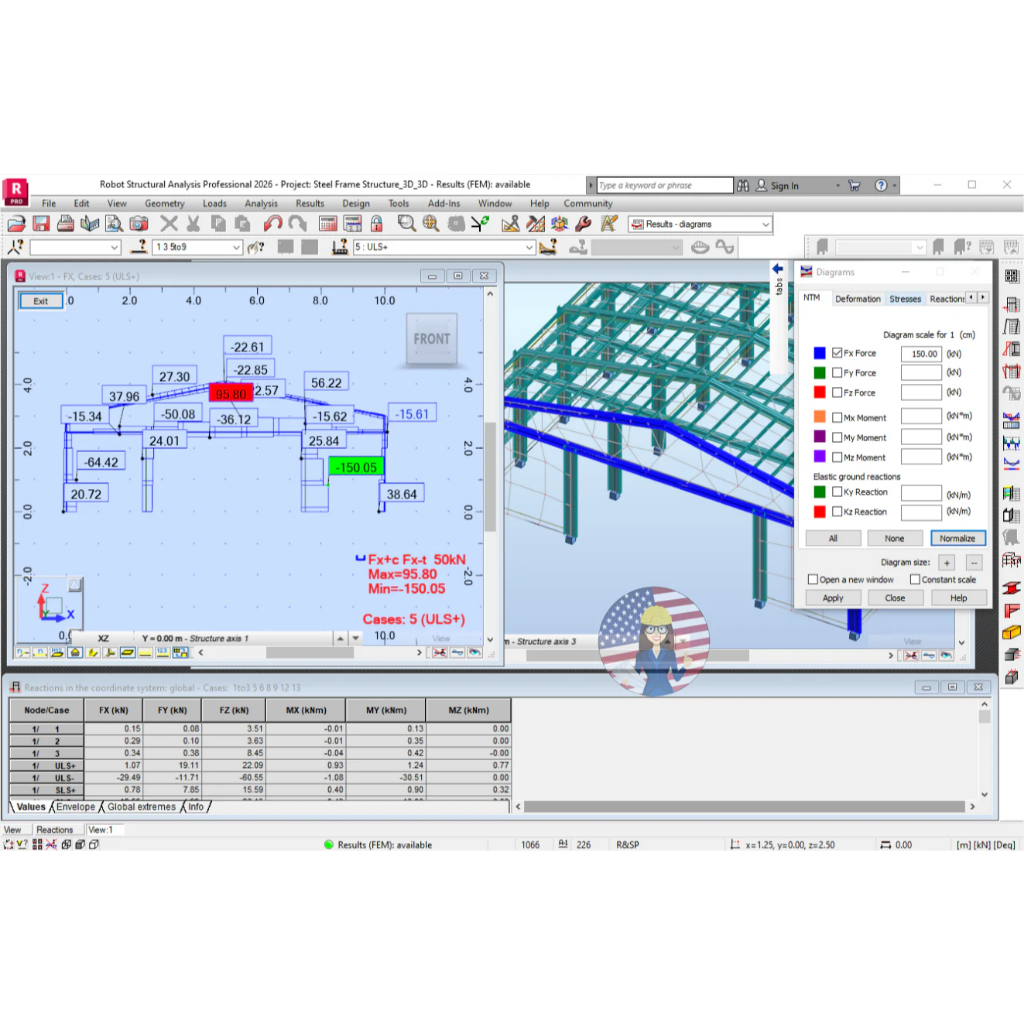The width and height of the screenshot is (1024, 1024).
Task: Click the Exit button in View:1
Action: tap(40, 301)
